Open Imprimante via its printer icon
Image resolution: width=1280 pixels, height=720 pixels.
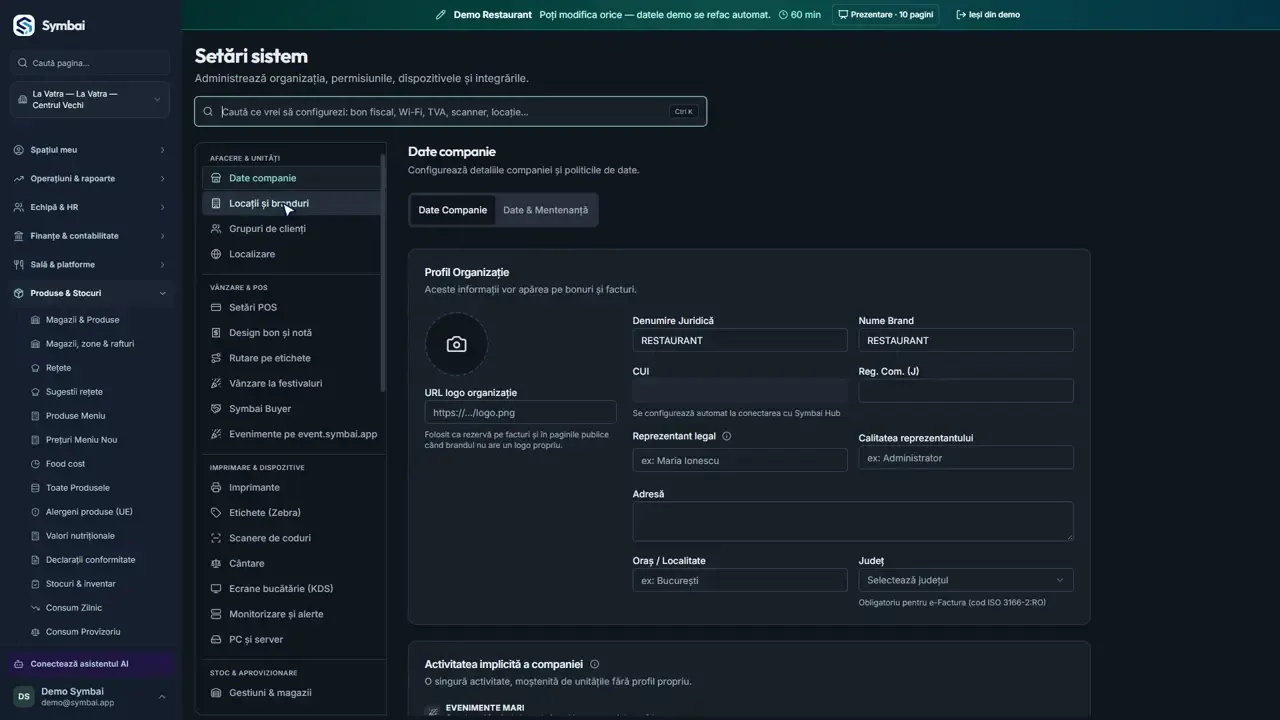pyautogui.click(x=216, y=487)
